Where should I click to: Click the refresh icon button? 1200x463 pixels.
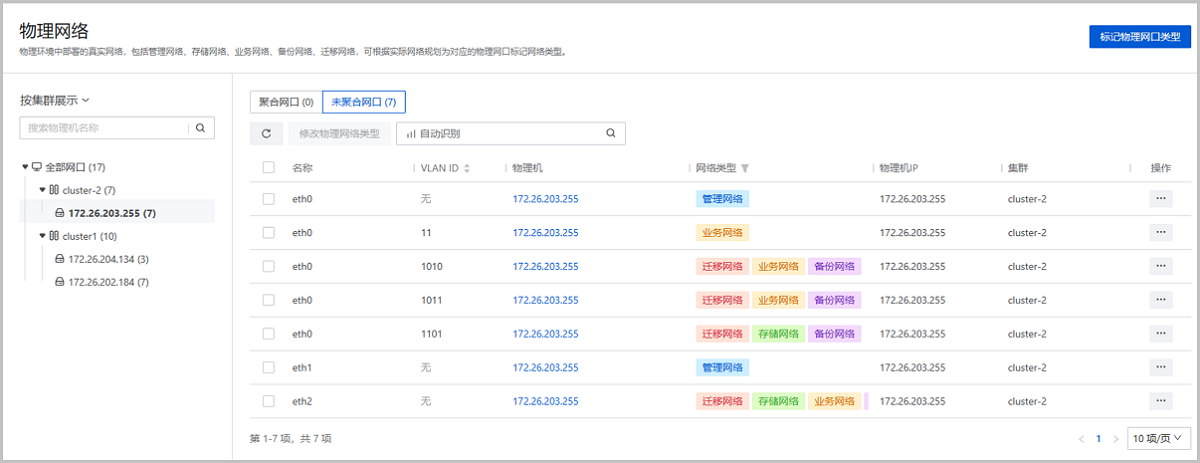265,133
